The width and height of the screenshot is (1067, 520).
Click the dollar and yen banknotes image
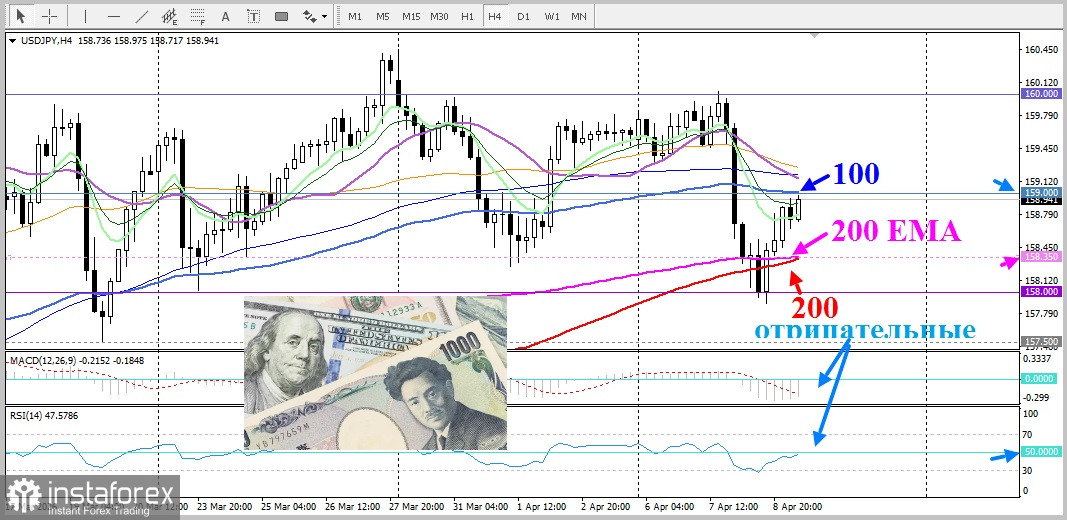pyautogui.click(x=375, y=373)
